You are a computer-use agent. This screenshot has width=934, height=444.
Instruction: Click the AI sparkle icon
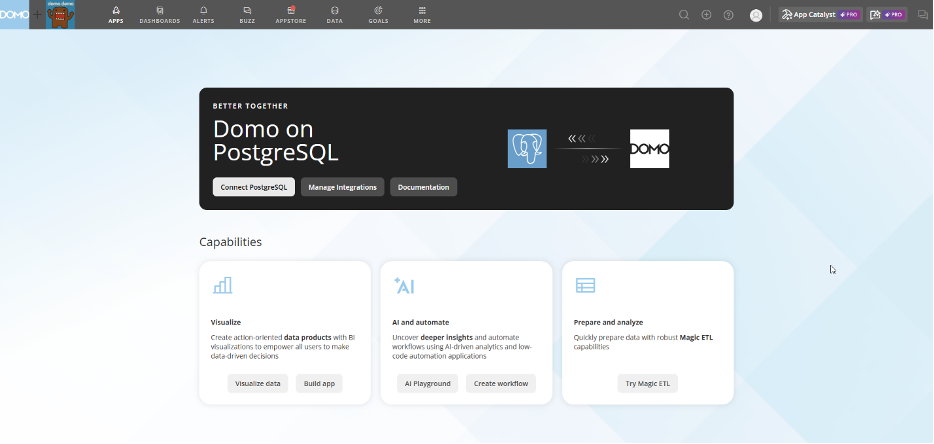click(x=404, y=285)
